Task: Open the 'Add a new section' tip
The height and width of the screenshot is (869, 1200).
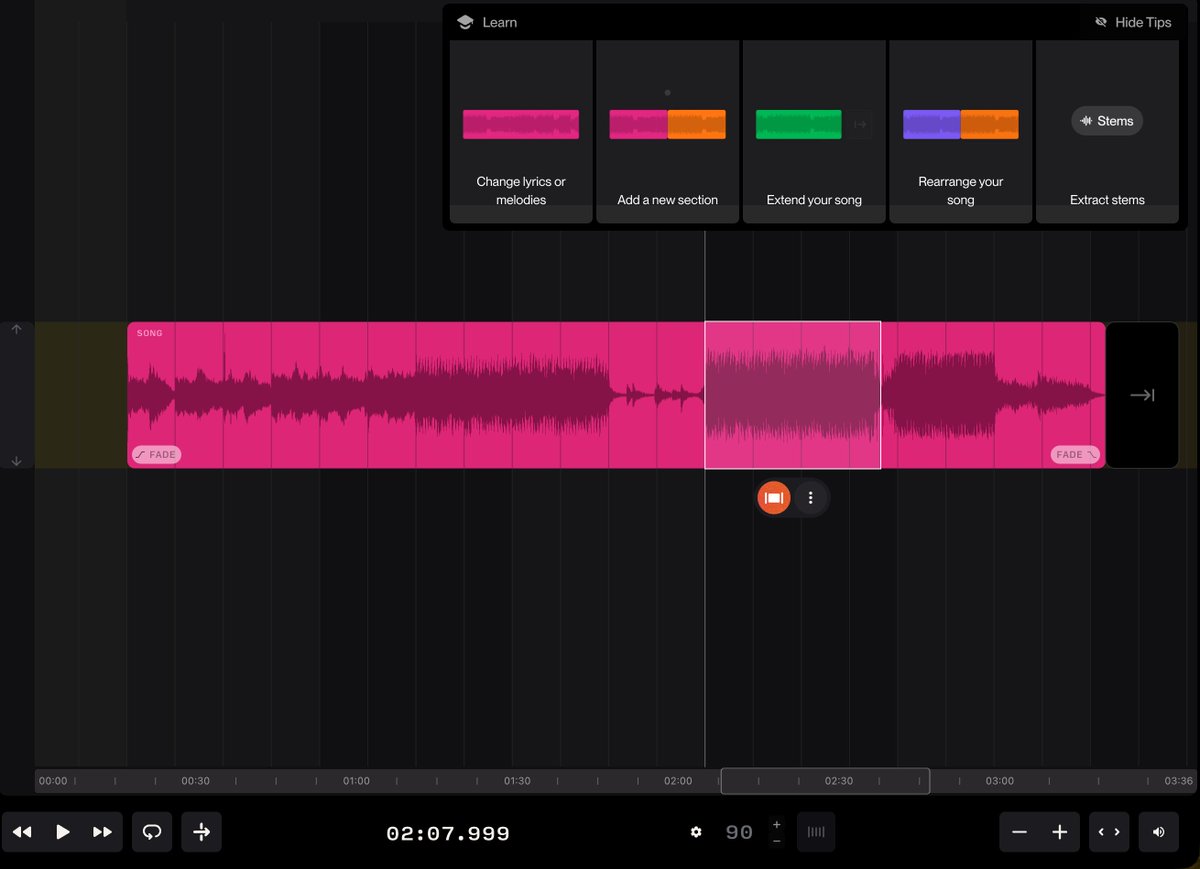Action: point(667,131)
